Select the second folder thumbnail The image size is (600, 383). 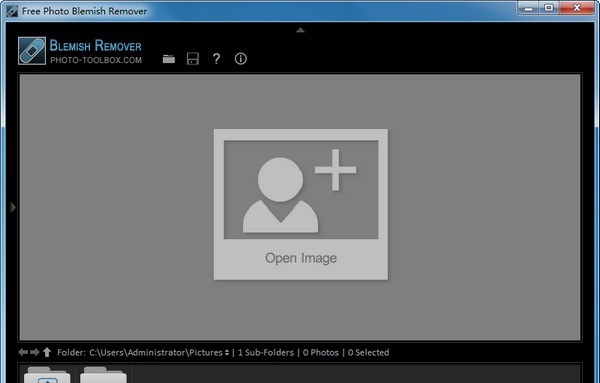[103, 375]
